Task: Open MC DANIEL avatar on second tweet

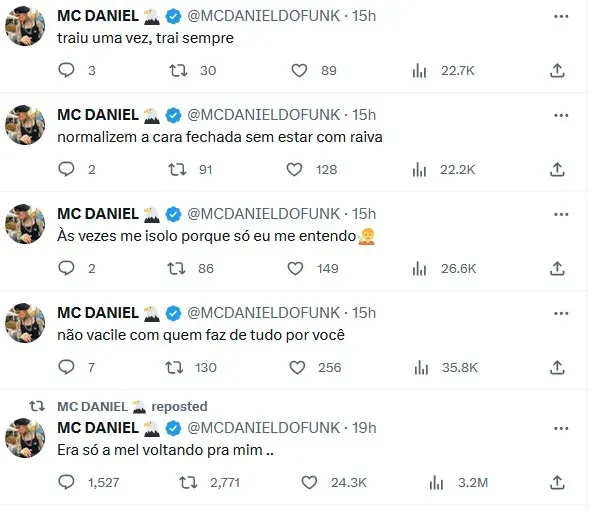Action: pyautogui.click(x=25, y=125)
